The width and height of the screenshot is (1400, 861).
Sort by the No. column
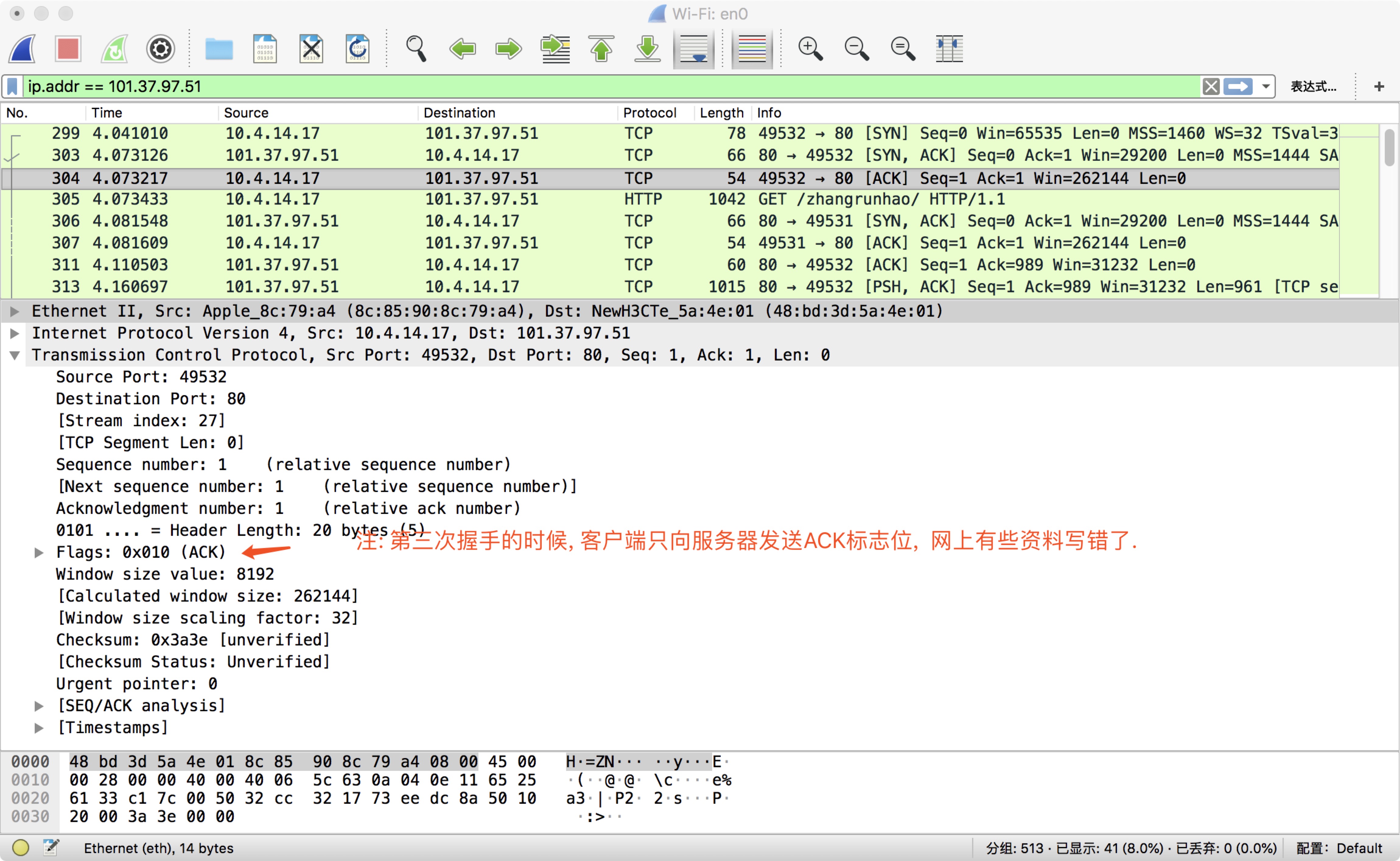click(x=43, y=113)
